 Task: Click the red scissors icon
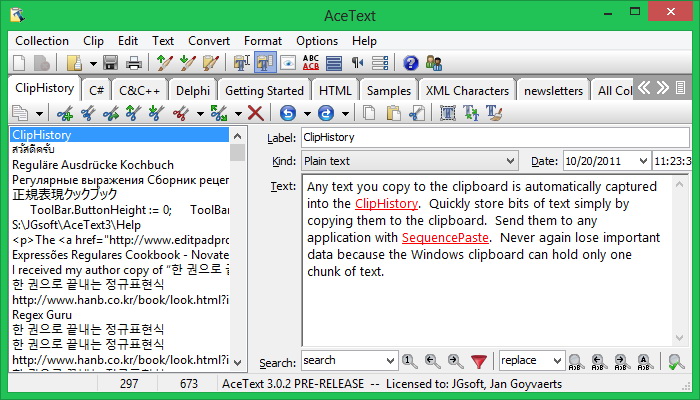180,113
